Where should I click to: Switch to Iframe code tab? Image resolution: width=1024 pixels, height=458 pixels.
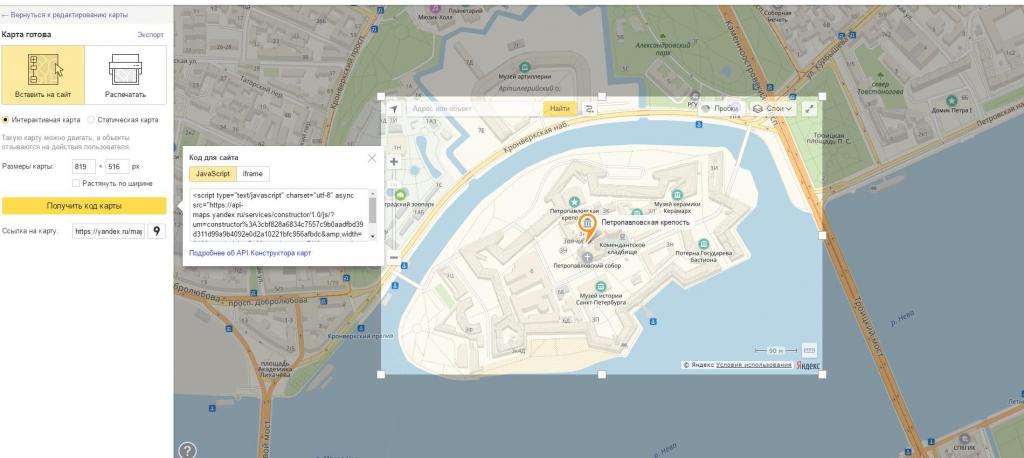pyautogui.click(x=253, y=174)
